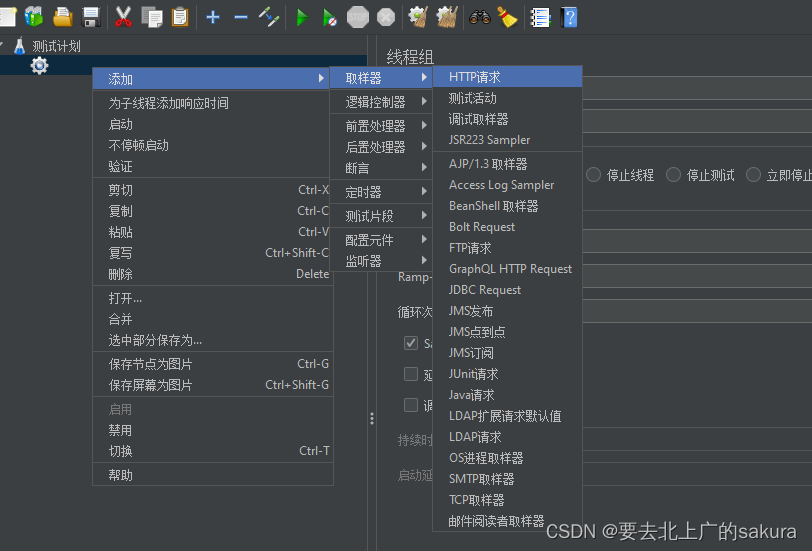Choose BeanShell 取样器
The image size is (812, 551).
[x=508, y=206]
